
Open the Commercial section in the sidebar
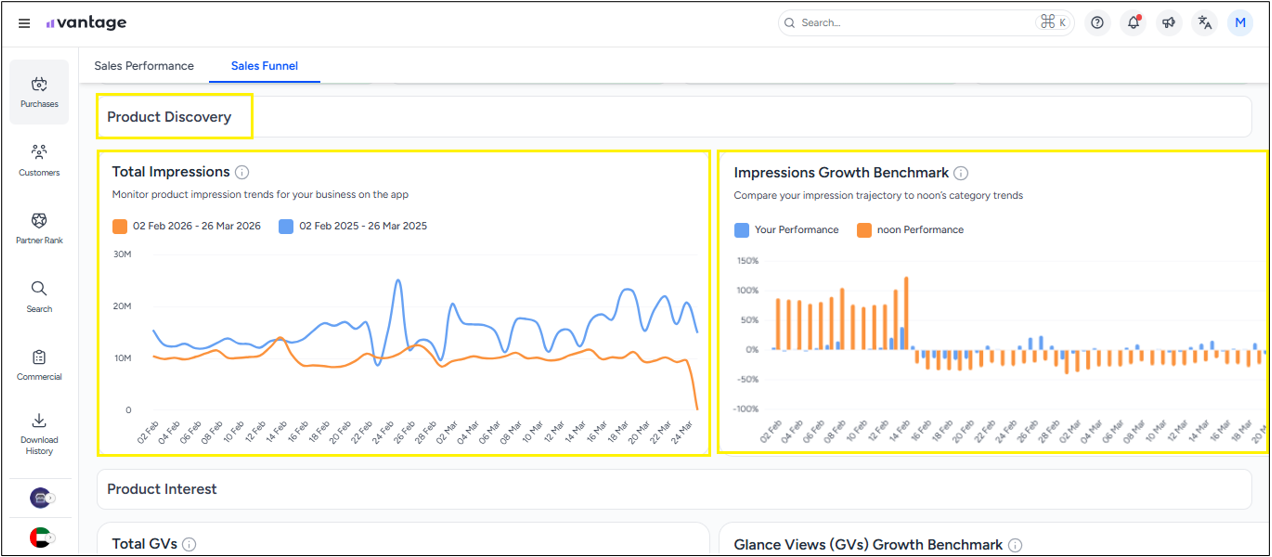click(39, 364)
